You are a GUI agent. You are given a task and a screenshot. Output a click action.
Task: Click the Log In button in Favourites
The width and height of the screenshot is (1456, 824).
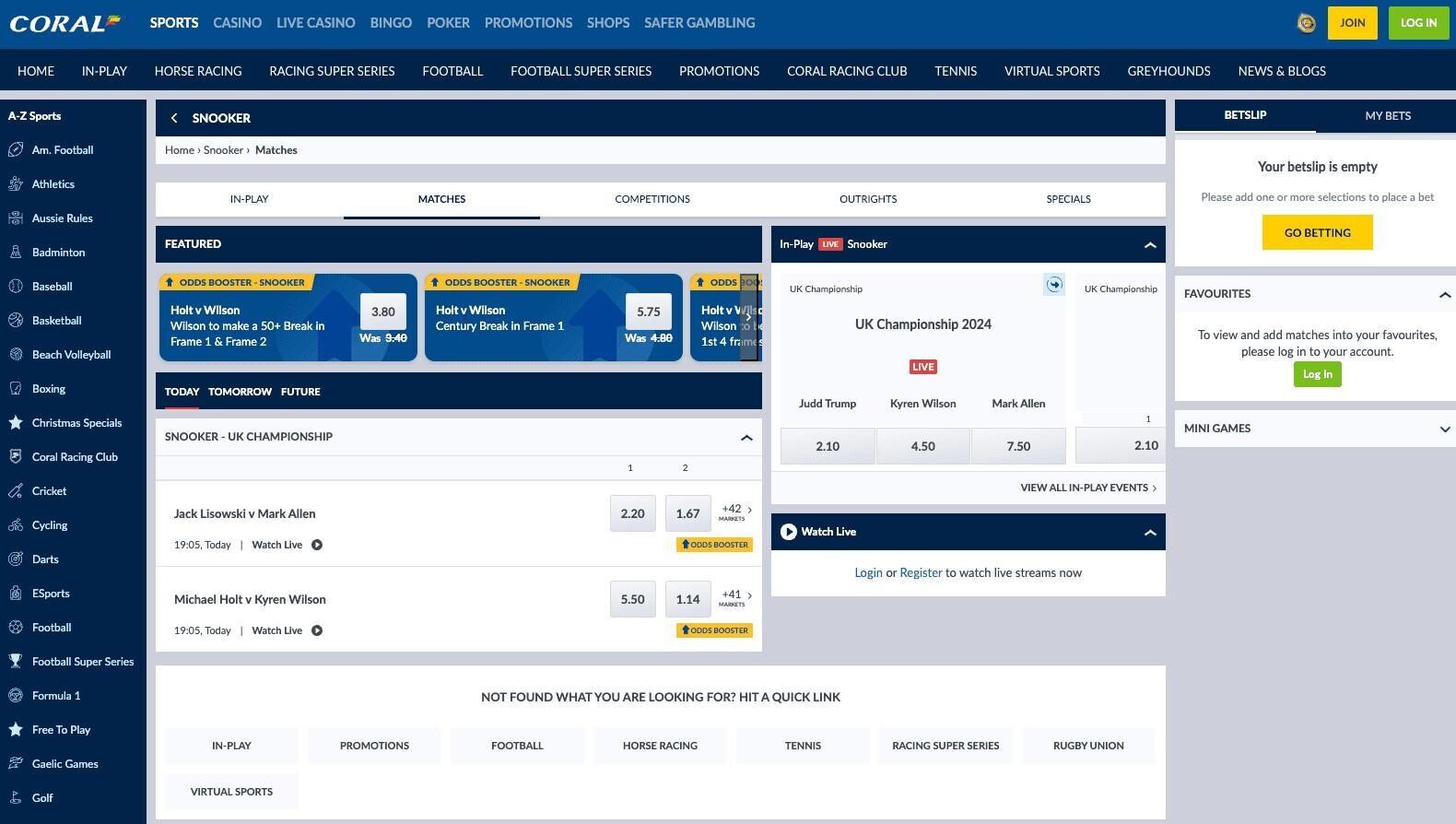tap(1317, 374)
